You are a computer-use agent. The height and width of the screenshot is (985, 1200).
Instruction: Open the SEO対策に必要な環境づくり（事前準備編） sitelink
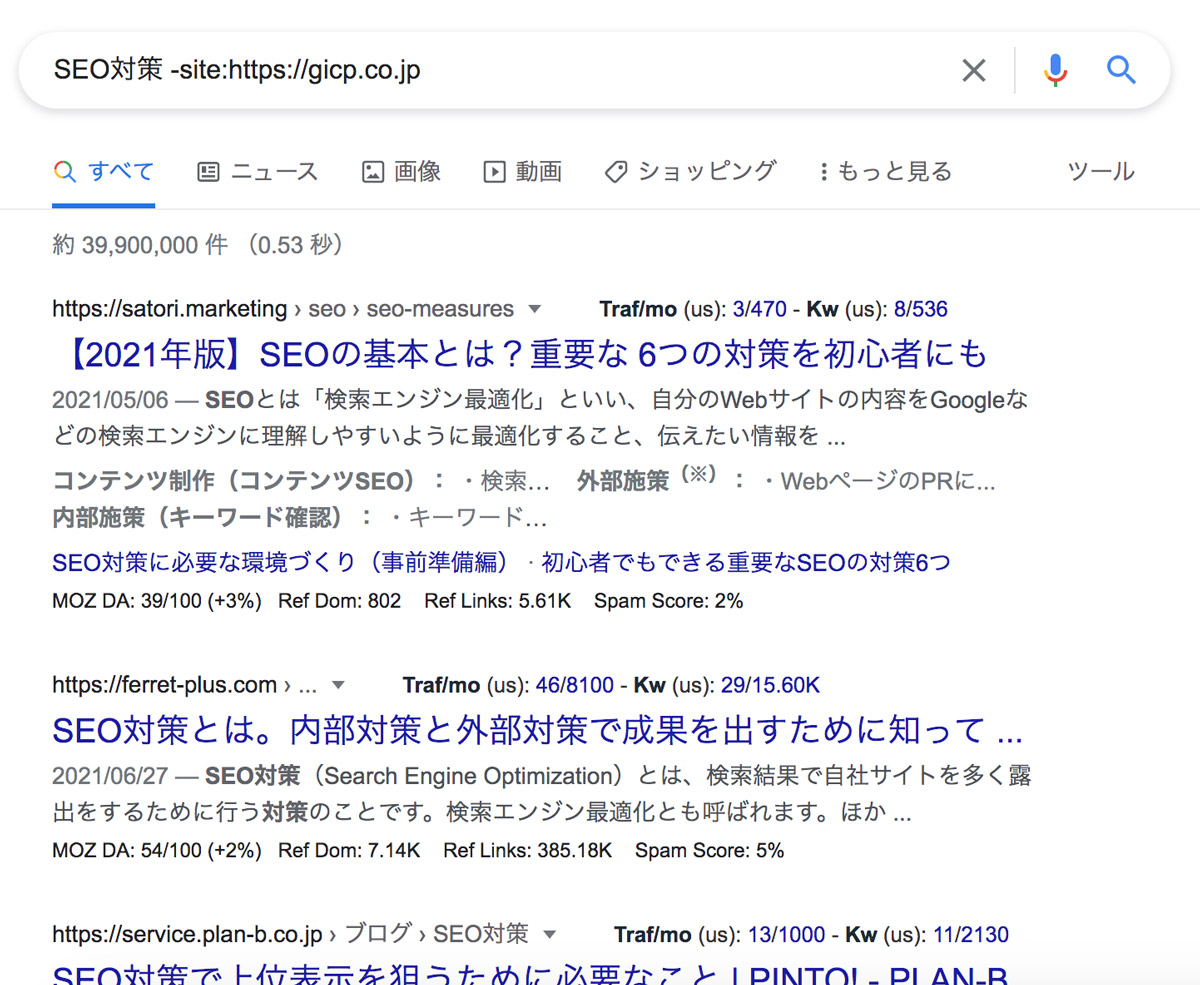click(x=287, y=563)
